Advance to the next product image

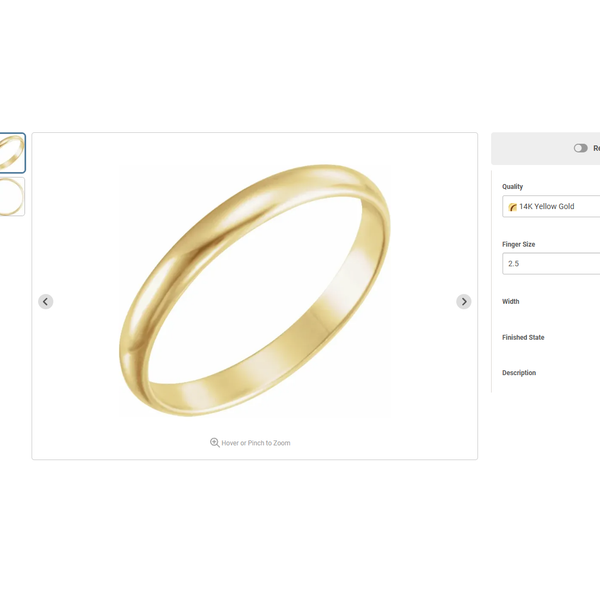tap(464, 302)
